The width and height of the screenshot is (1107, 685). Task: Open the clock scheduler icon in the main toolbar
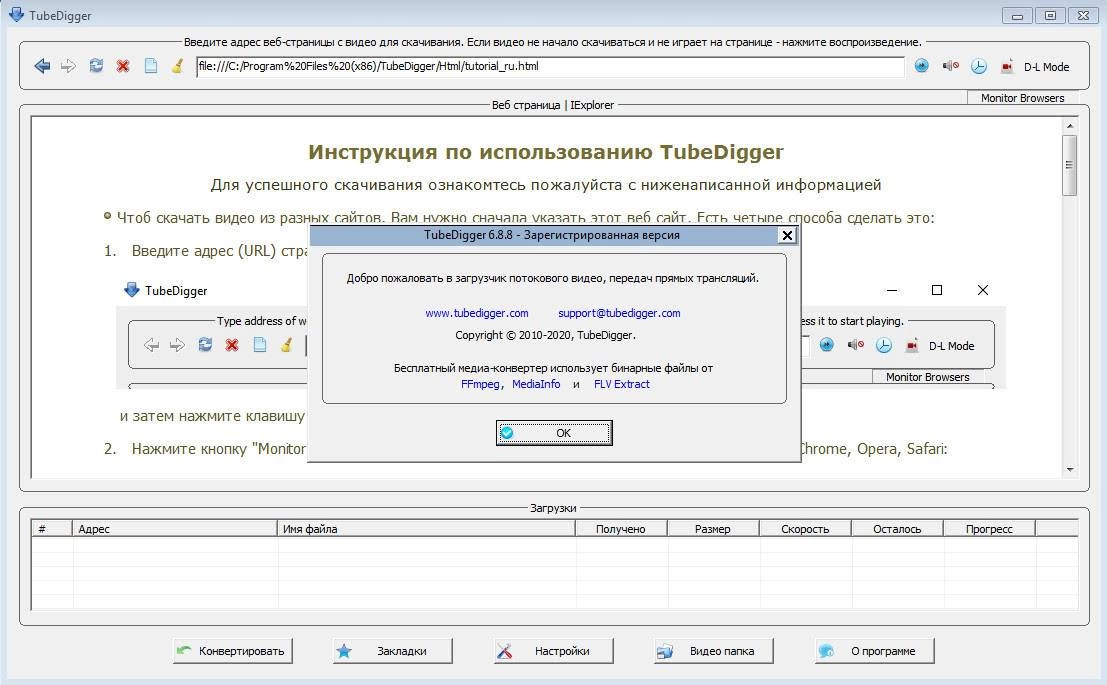click(979, 66)
